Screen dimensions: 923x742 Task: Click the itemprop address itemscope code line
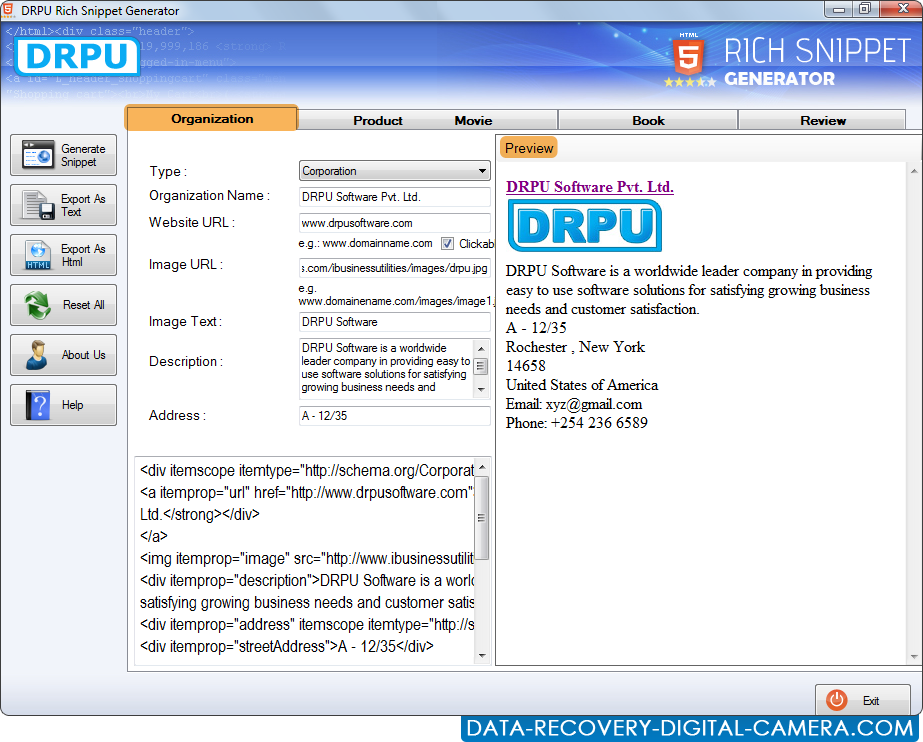pyautogui.click(x=307, y=624)
